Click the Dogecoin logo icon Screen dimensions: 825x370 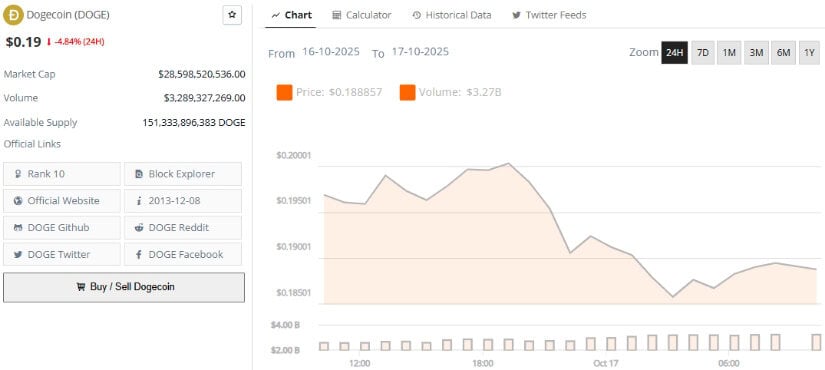[x=13, y=15]
